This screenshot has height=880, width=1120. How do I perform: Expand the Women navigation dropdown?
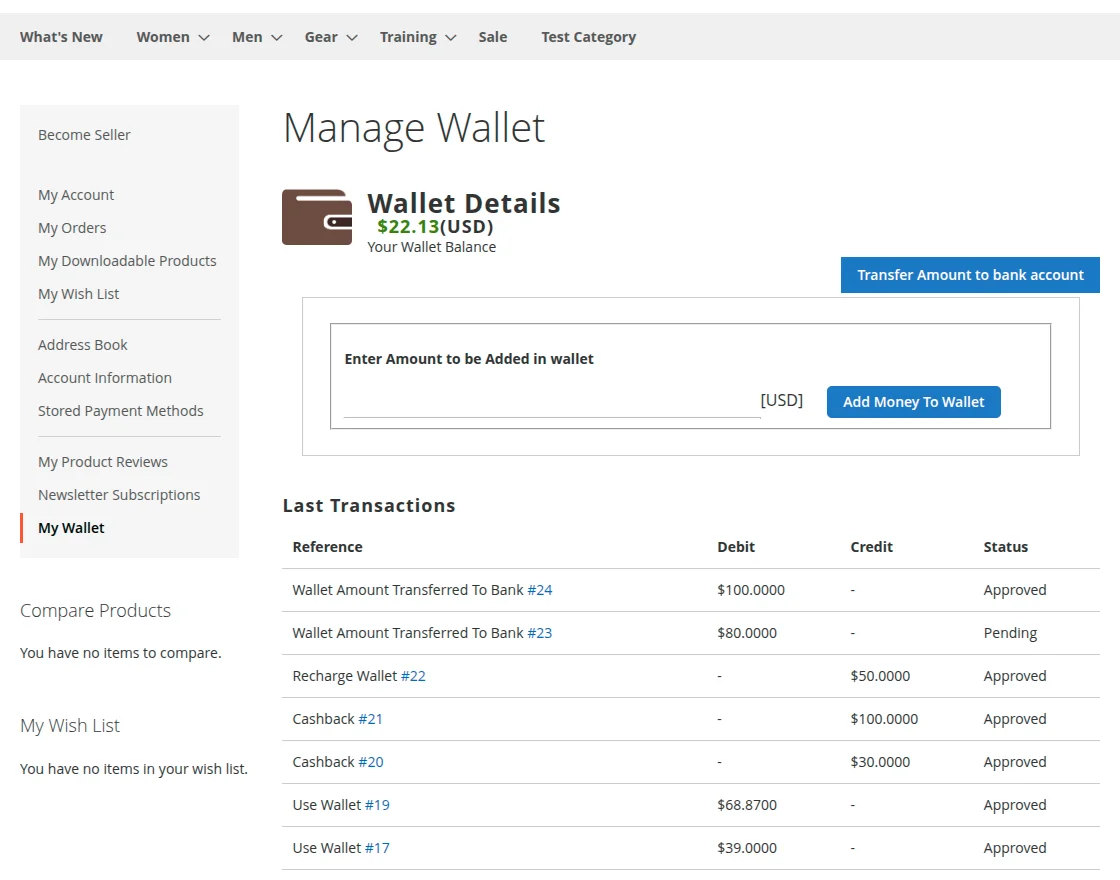pyautogui.click(x=162, y=36)
